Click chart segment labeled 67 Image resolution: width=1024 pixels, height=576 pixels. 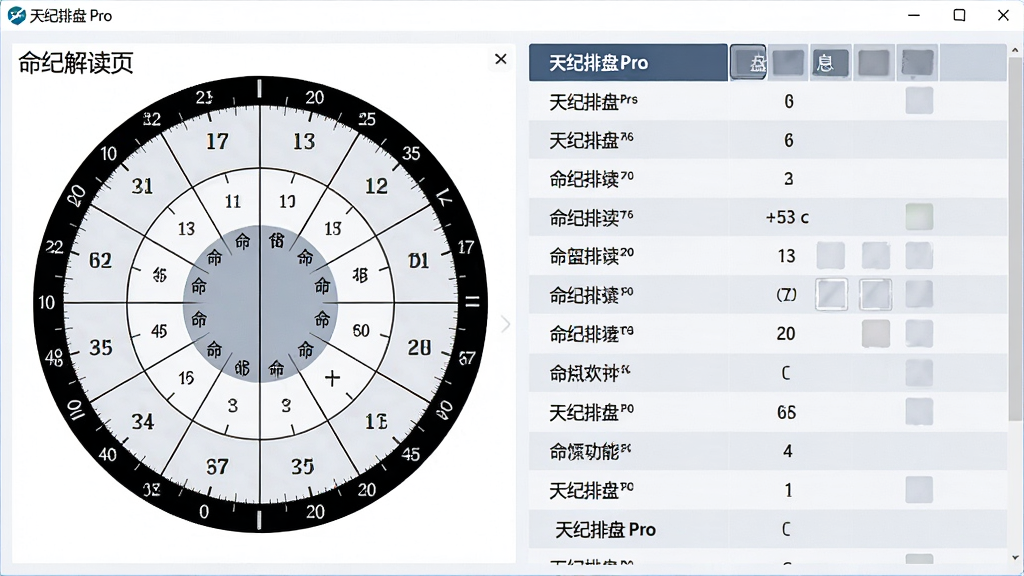click(217, 467)
